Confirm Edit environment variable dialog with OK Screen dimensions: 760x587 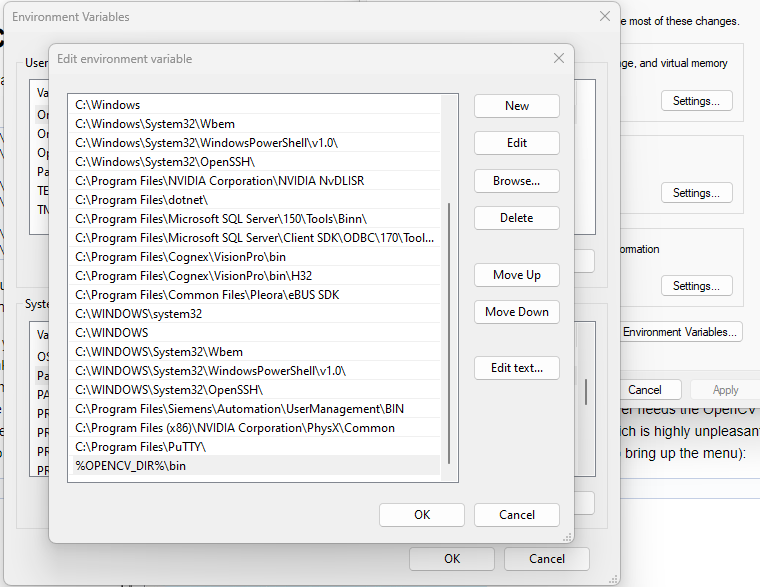pyautogui.click(x=422, y=515)
